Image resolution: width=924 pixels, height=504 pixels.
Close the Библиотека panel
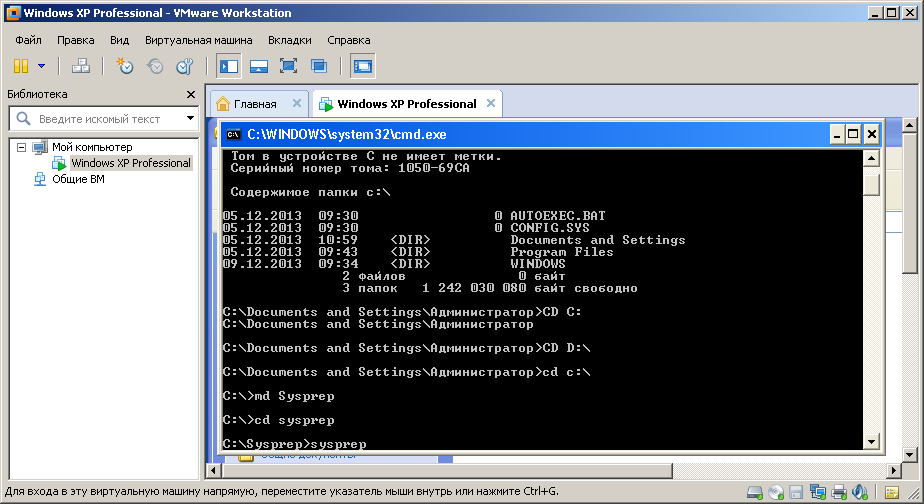pos(190,94)
